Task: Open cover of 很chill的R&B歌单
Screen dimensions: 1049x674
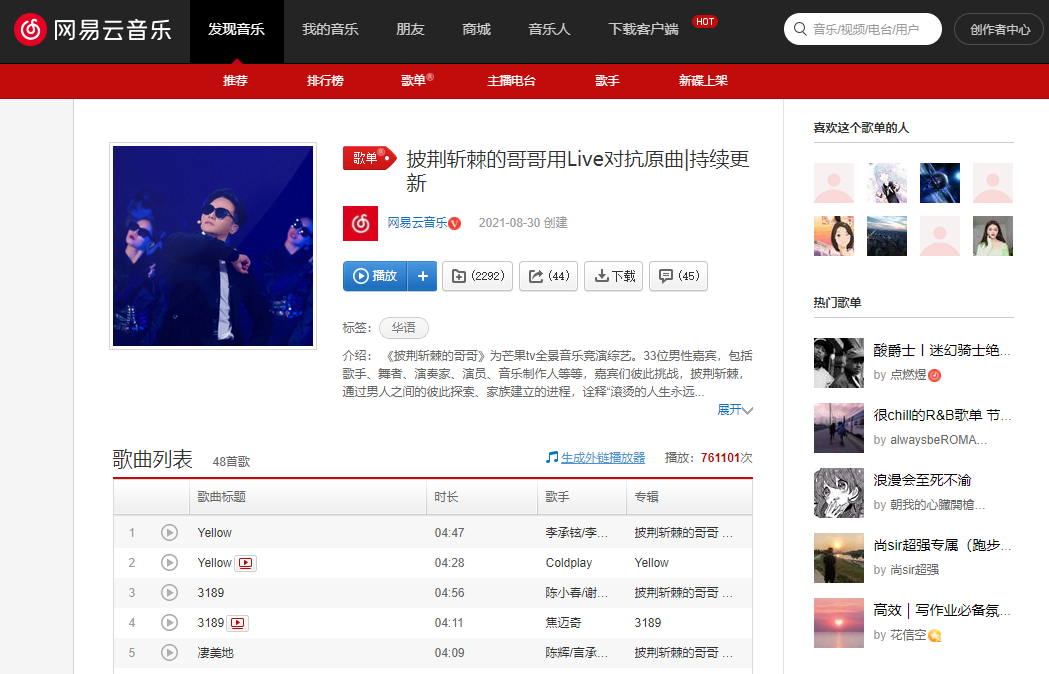Action: 839,428
